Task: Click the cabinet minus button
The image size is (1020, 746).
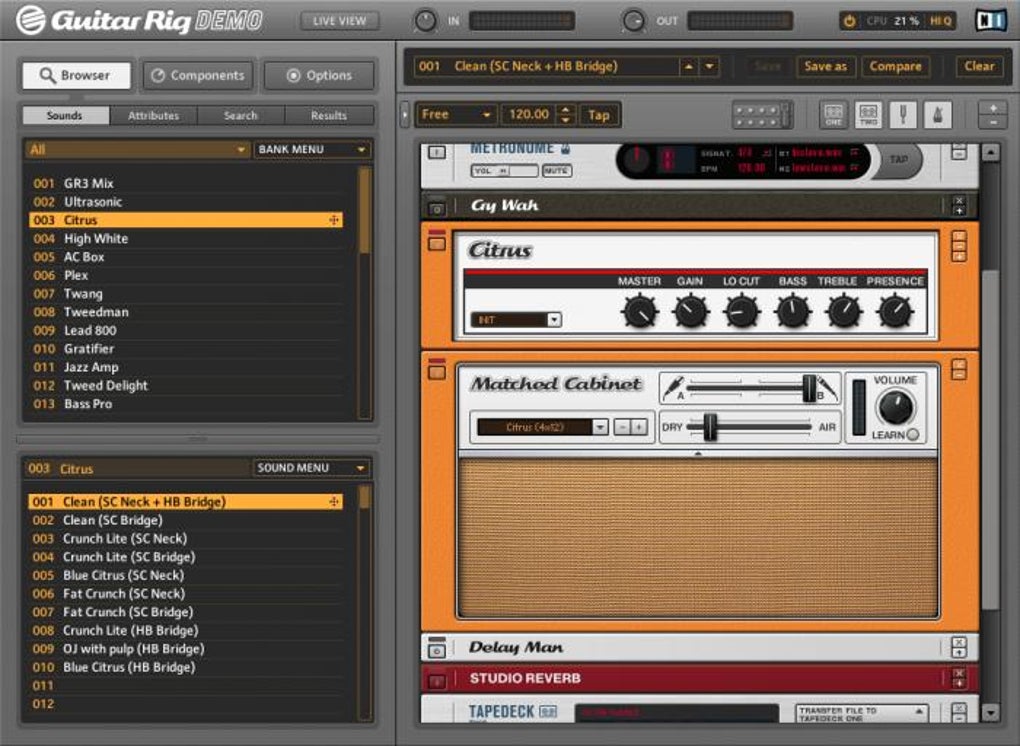Action: (x=623, y=427)
